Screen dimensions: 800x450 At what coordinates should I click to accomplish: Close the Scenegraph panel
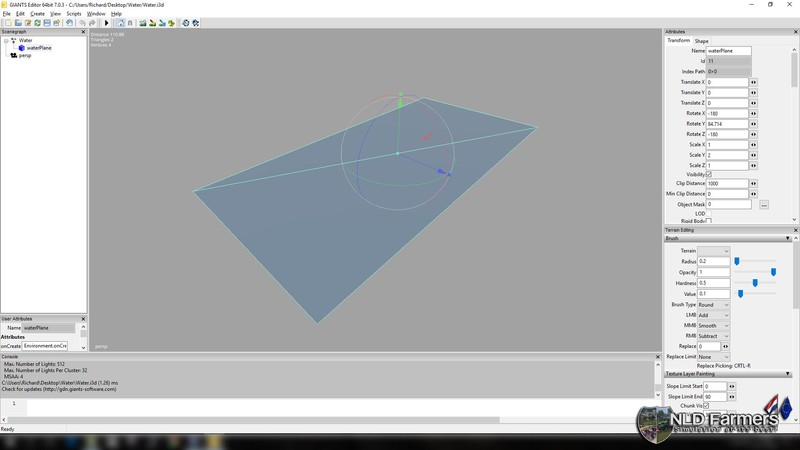tap(83, 32)
